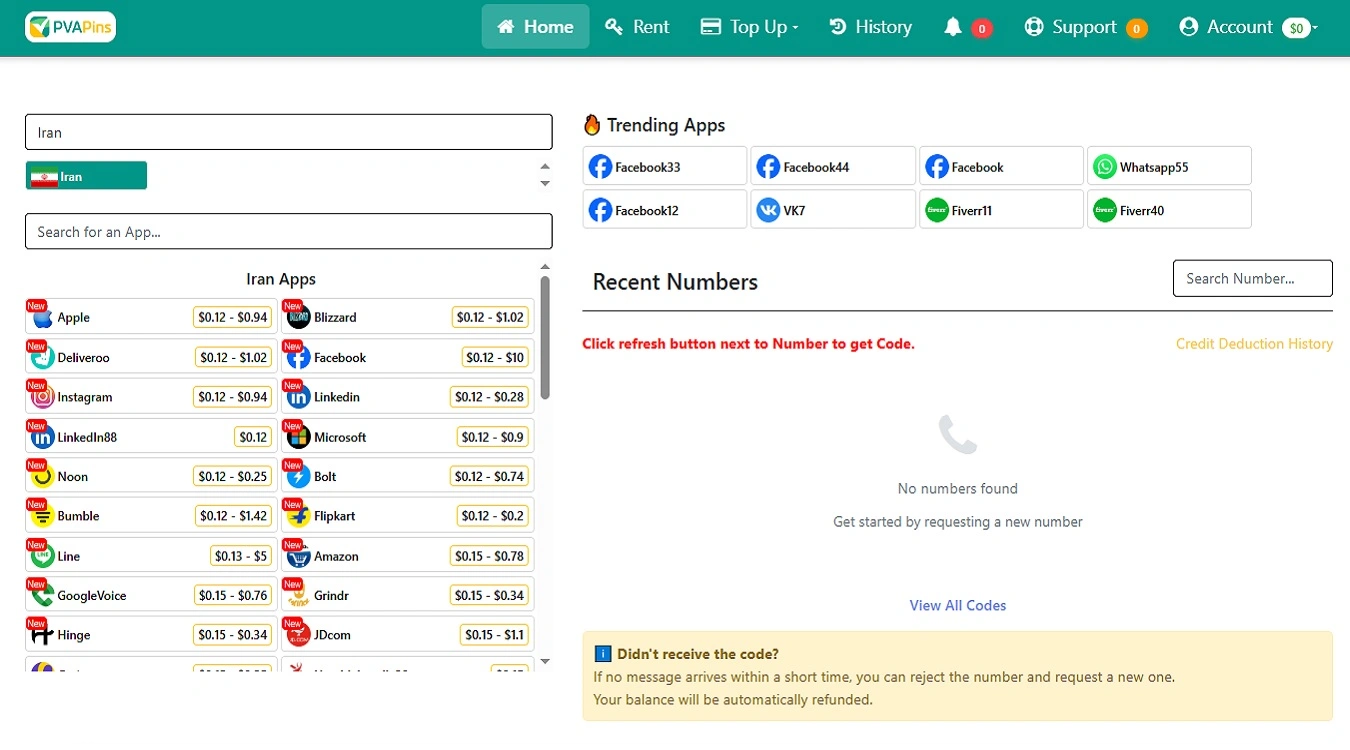Open Credit Deduction History link
Image resolution: width=1350 pixels, height=750 pixels.
tap(1254, 344)
